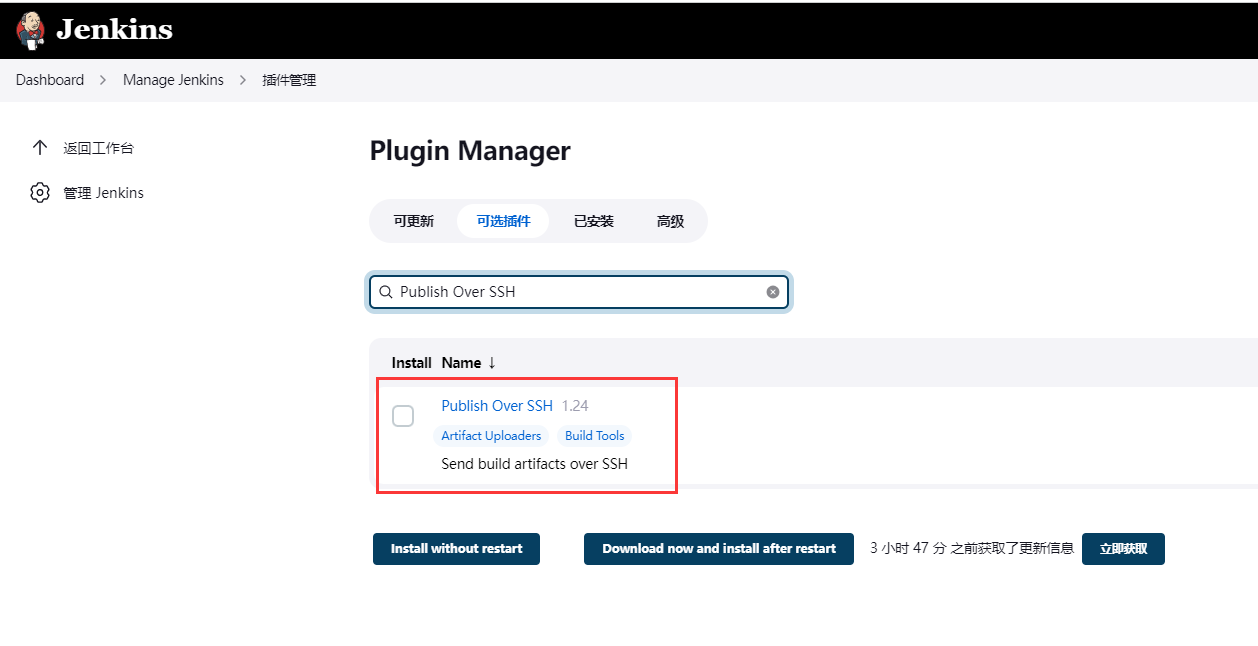
Task: Switch to the 高级 tab
Action: click(x=670, y=221)
